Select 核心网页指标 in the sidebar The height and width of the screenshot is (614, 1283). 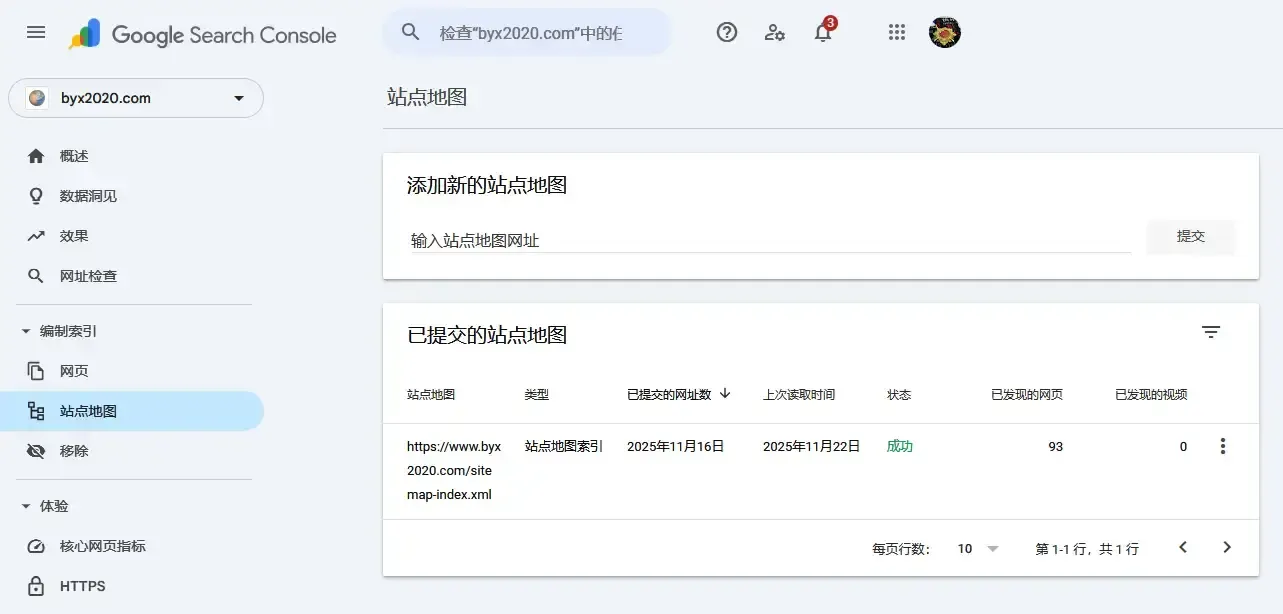102,546
